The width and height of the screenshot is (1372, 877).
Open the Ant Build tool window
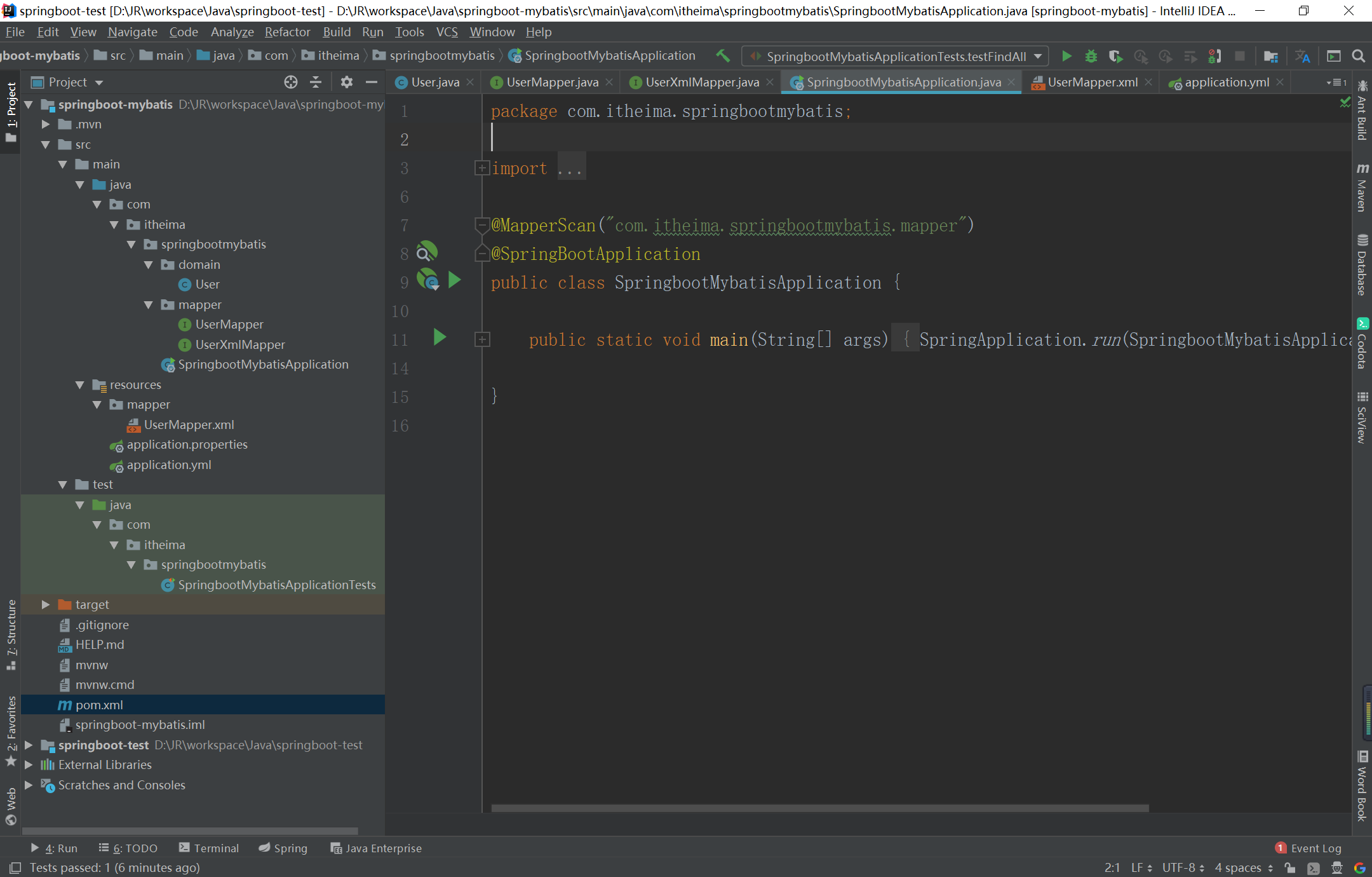click(1362, 109)
